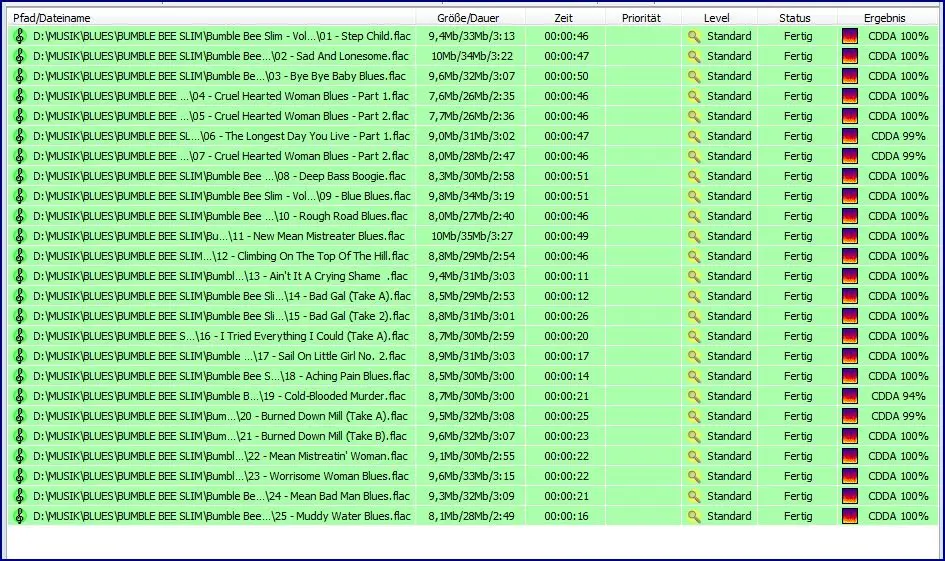Click time cell 00:00:11
The height and width of the screenshot is (561, 945).
pos(566,276)
